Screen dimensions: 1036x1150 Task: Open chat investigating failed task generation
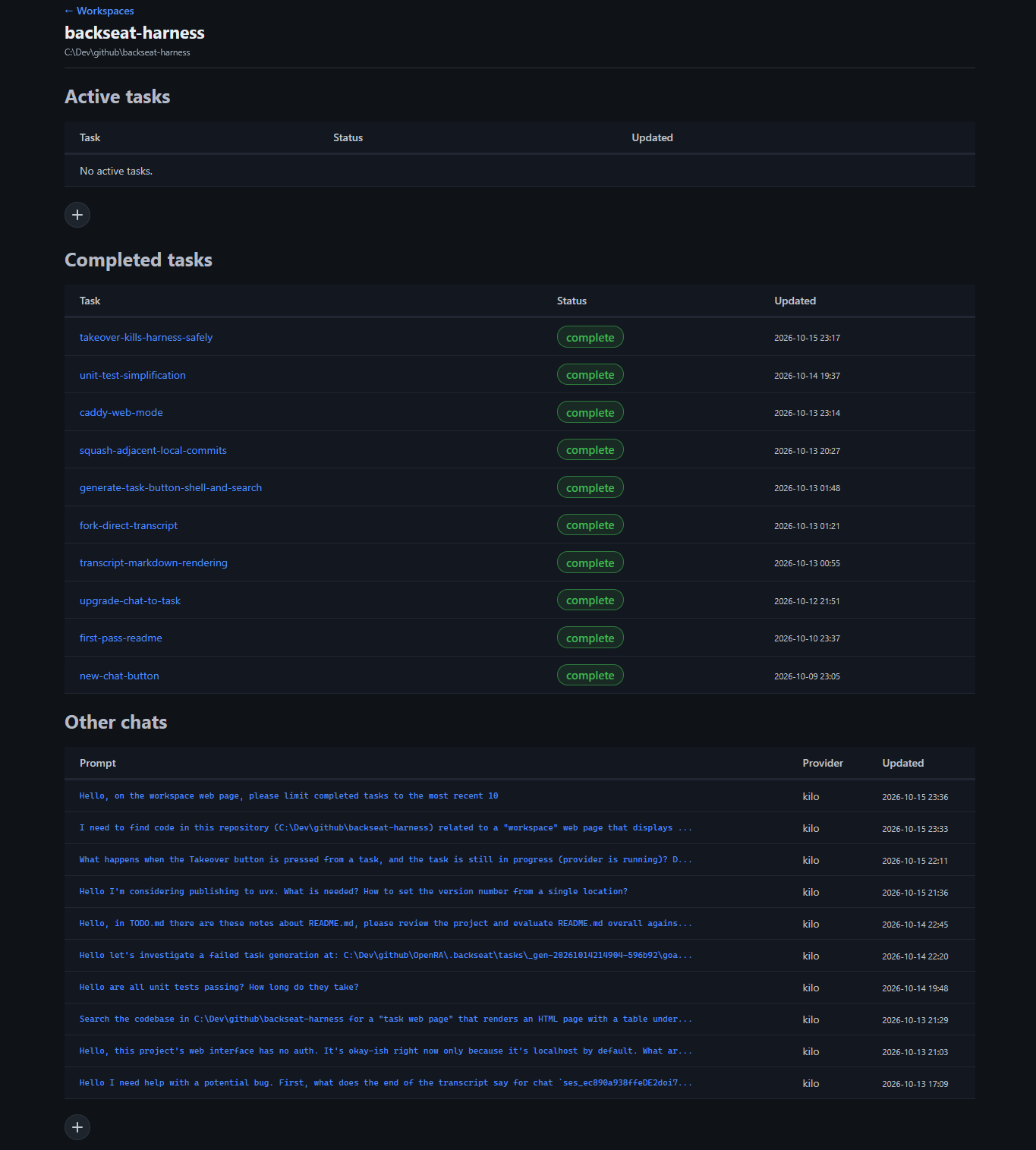[386, 955]
